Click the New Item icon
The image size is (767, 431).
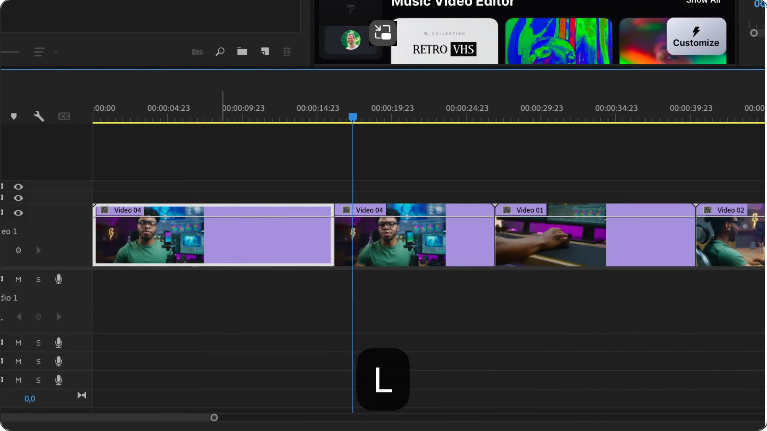[x=265, y=51]
